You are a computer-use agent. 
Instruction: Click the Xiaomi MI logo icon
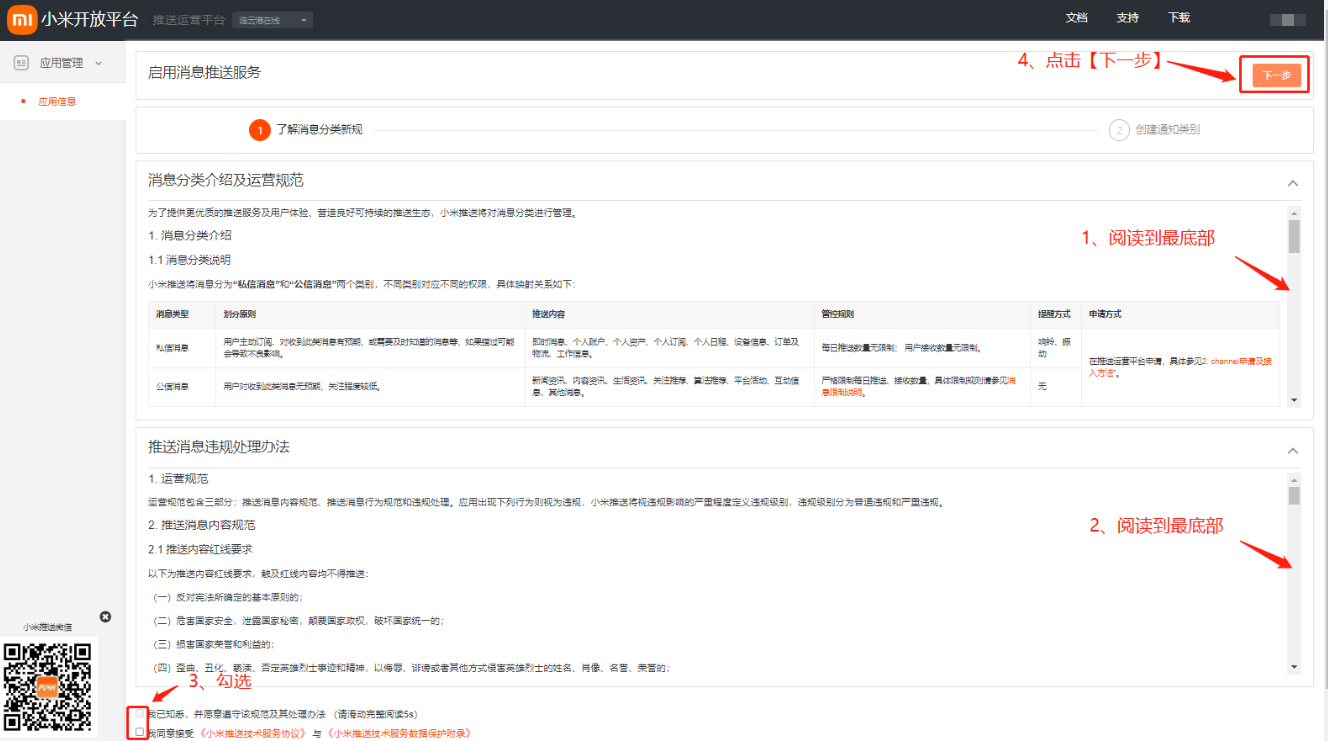coord(22,19)
